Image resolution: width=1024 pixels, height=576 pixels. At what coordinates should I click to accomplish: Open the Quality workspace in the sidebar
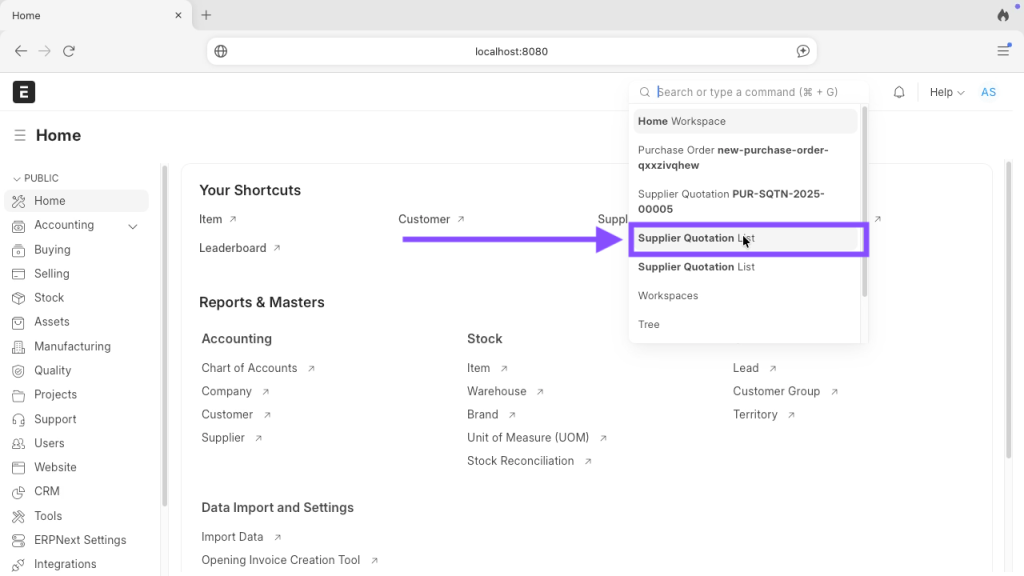52,370
